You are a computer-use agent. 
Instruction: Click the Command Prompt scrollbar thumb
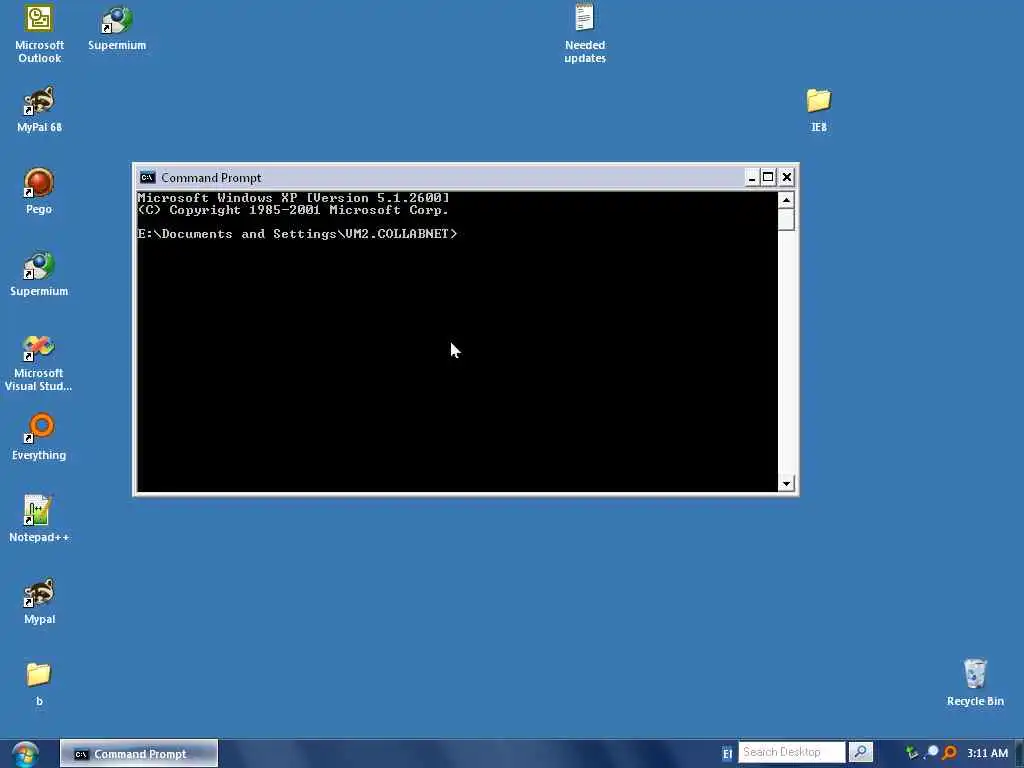pos(786,220)
